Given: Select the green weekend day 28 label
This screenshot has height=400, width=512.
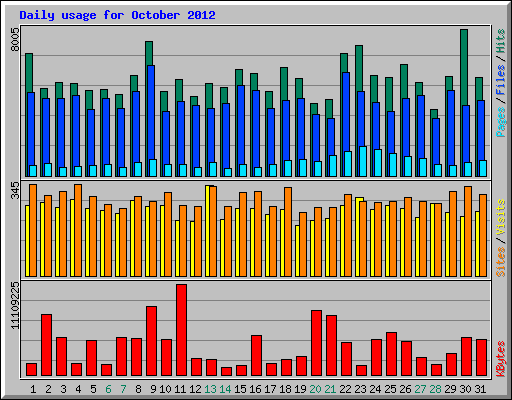Looking at the screenshot, I should pos(435,389).
